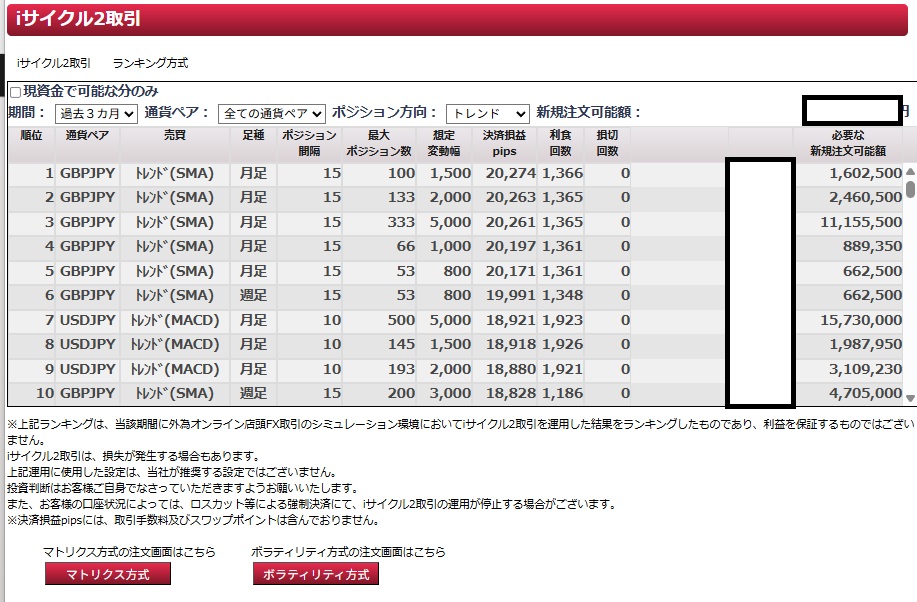The width and height of the screenshot is (917, 602).
Task: Click the 最大ポジション数 column header
Action: coord(379,143)
